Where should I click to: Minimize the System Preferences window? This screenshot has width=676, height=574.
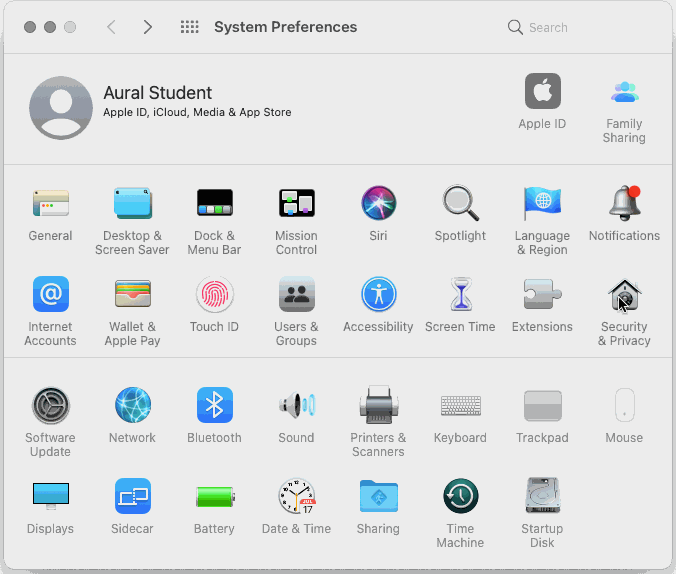coord(50,27)
